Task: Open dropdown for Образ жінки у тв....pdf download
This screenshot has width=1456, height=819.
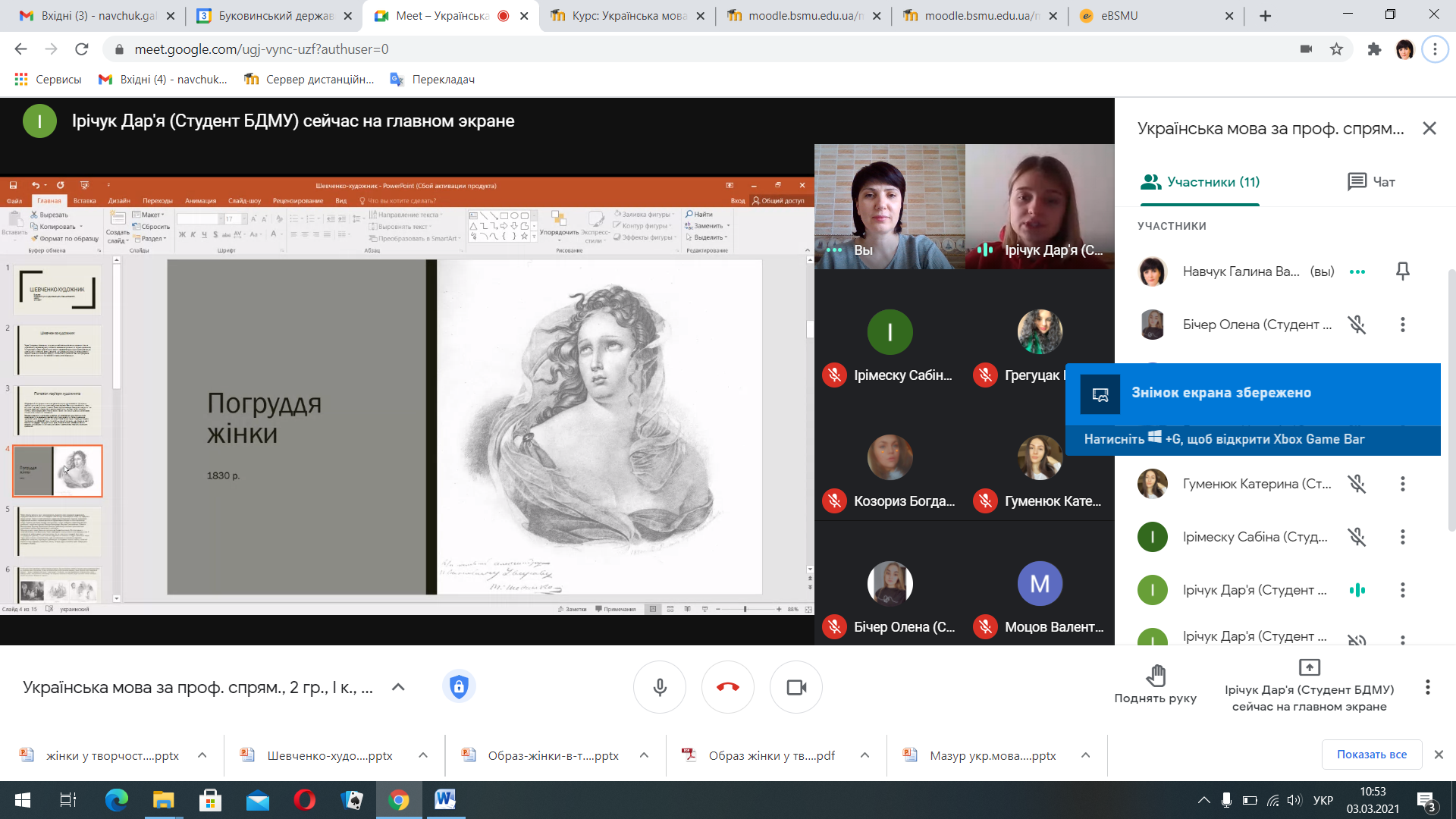Action: pyautogui.click(x=864, y=755)
